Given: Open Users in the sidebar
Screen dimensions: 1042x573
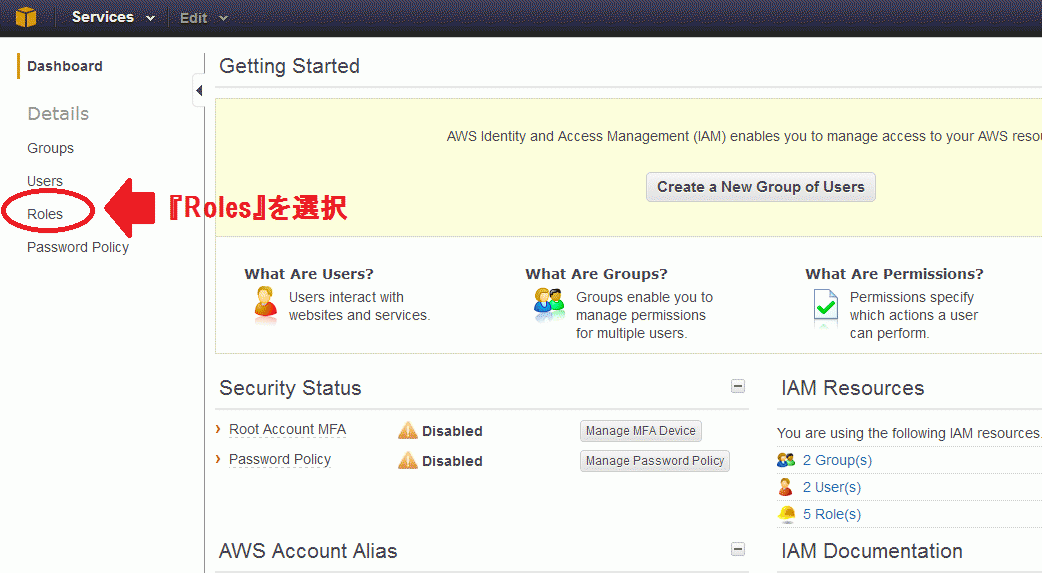Looking at the screenshot, I should click(45, 181).
